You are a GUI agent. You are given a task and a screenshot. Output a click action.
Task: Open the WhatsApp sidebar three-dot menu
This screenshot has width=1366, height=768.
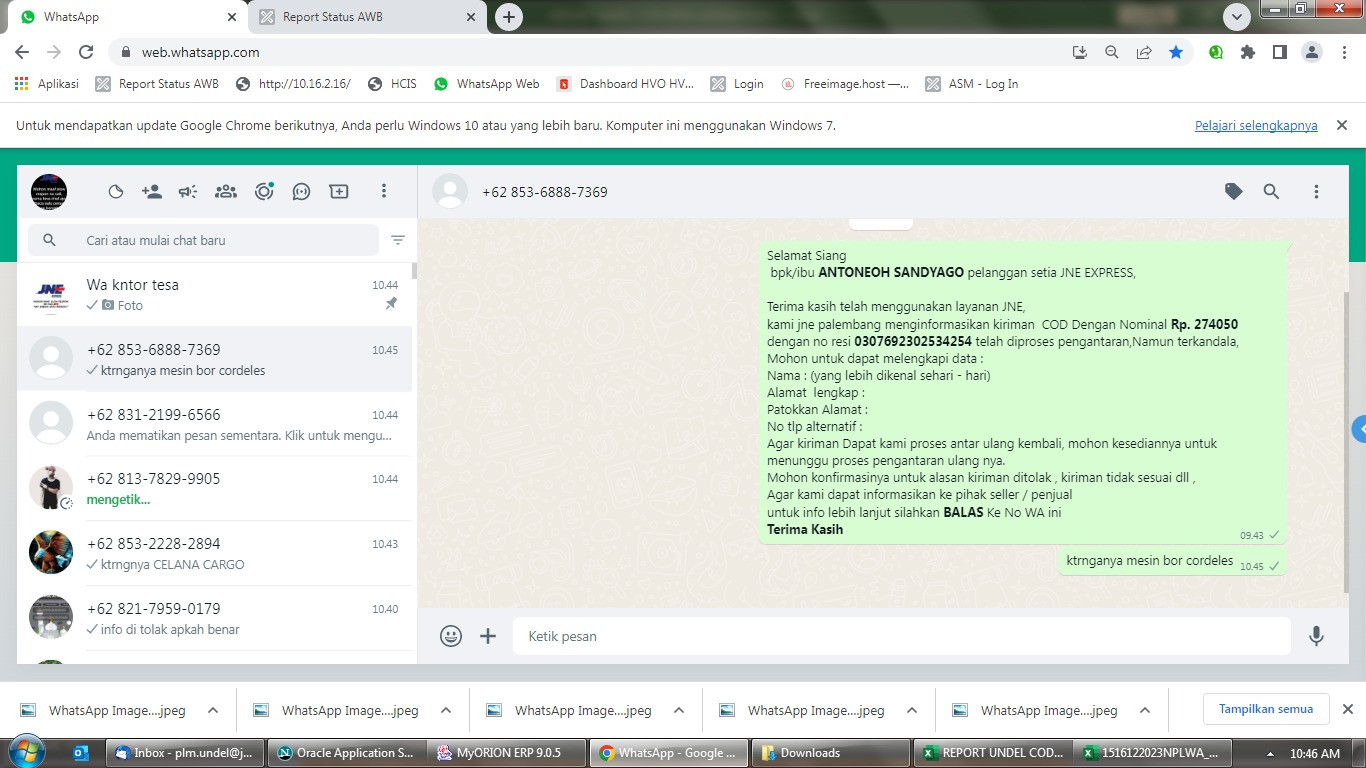click(384, 191)
